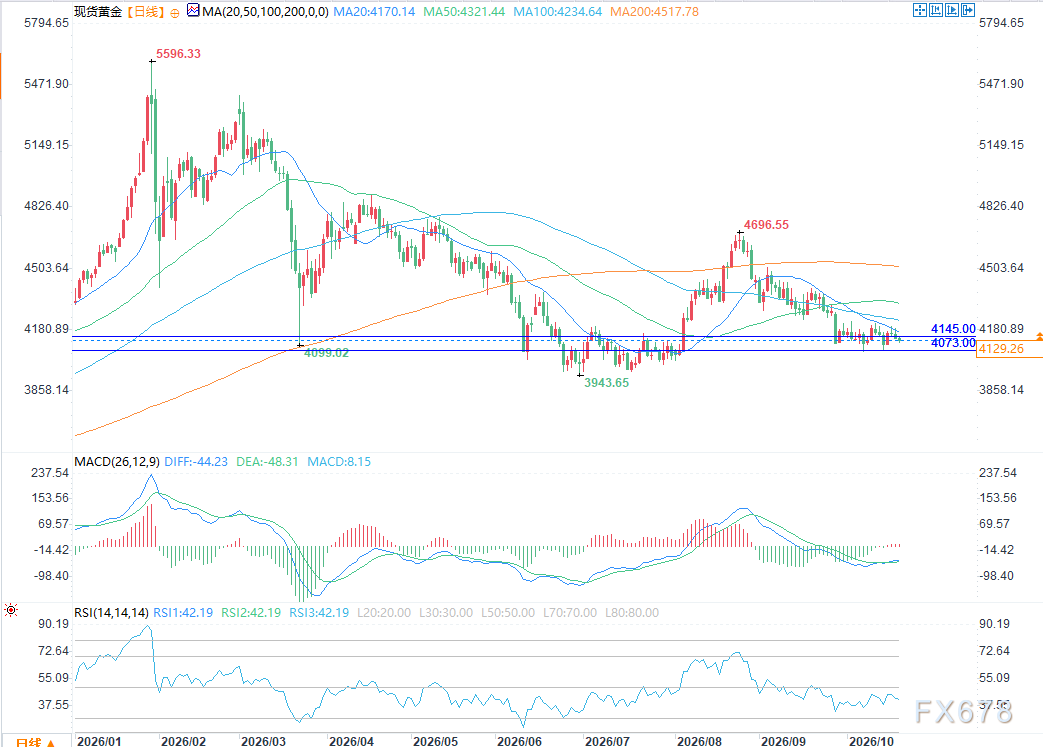Click the expand time axis icon
Image resolution: width=1043 pixels, height=747 pixels.
pos(952,10)
